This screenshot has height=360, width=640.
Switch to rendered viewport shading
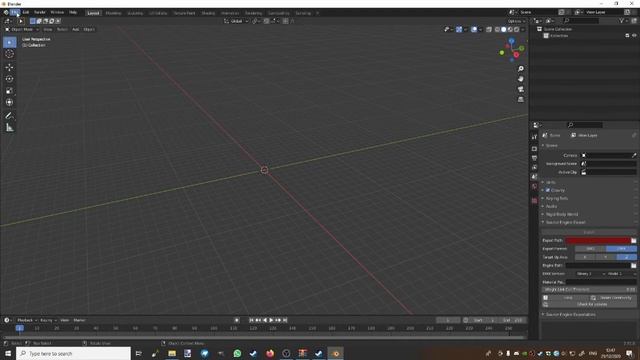(517, 29)
